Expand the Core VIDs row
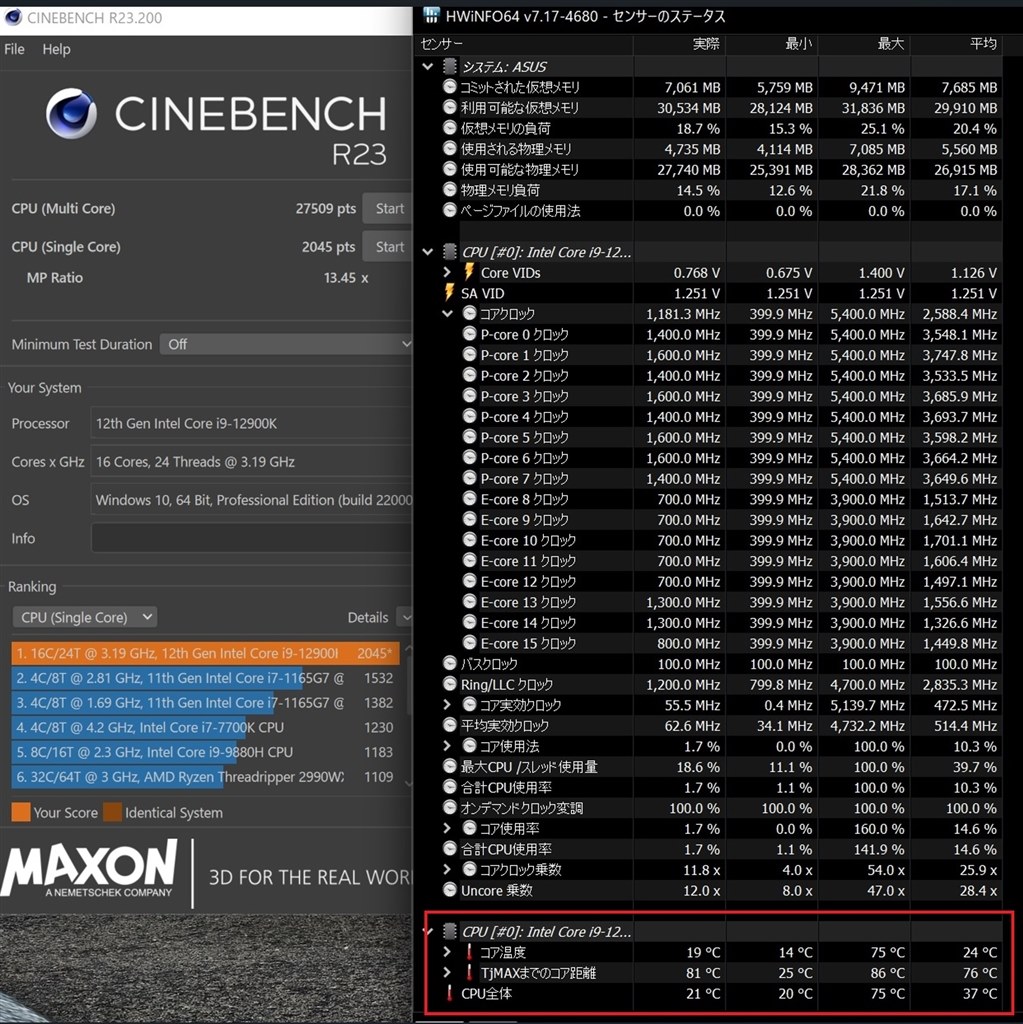1023x1024 pixels. coord(447,272)
